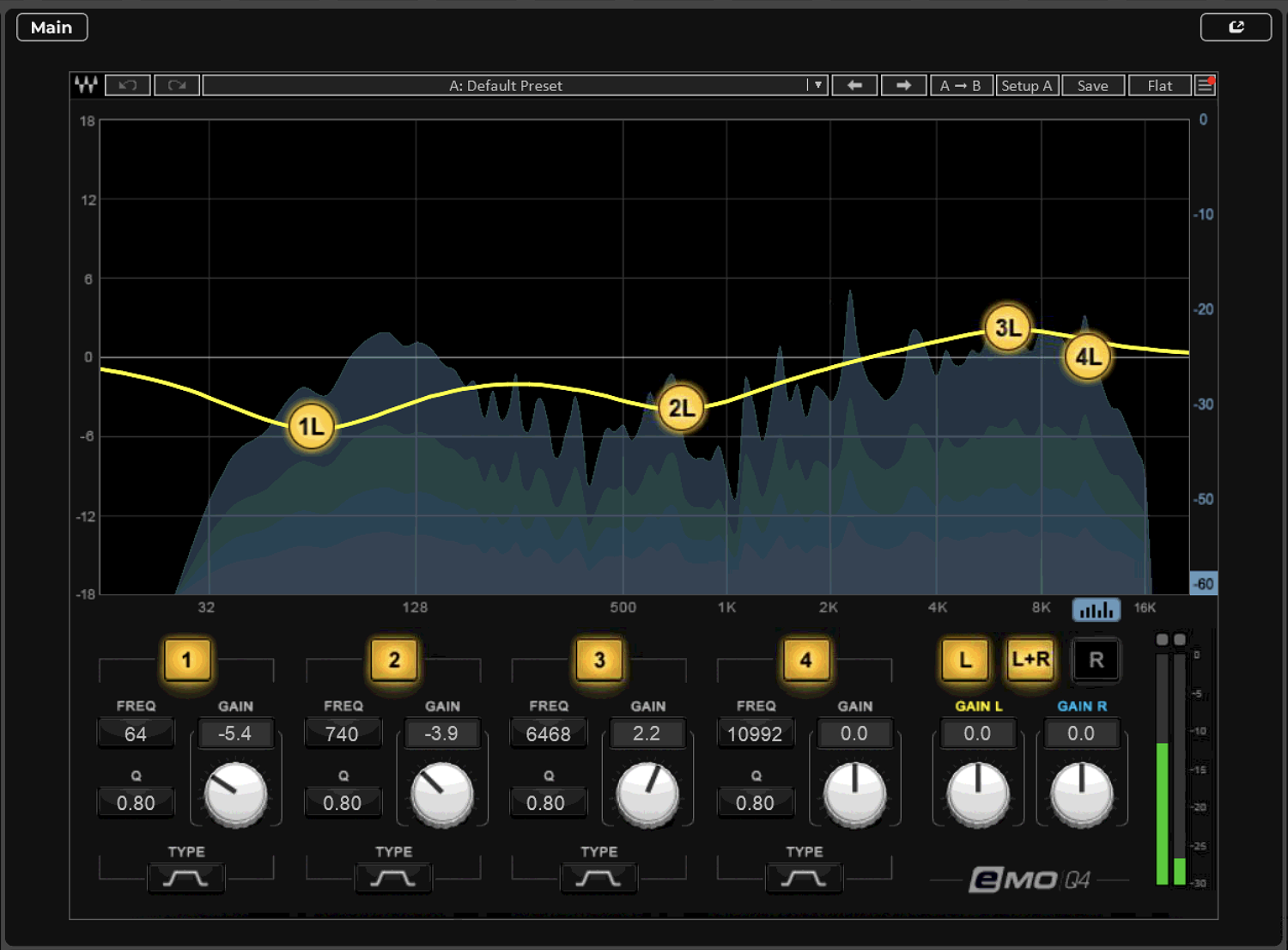Screen dimensions: 1288x950
Task: Click the share/export icon at top right
Action: click(x=1236, y=27)
